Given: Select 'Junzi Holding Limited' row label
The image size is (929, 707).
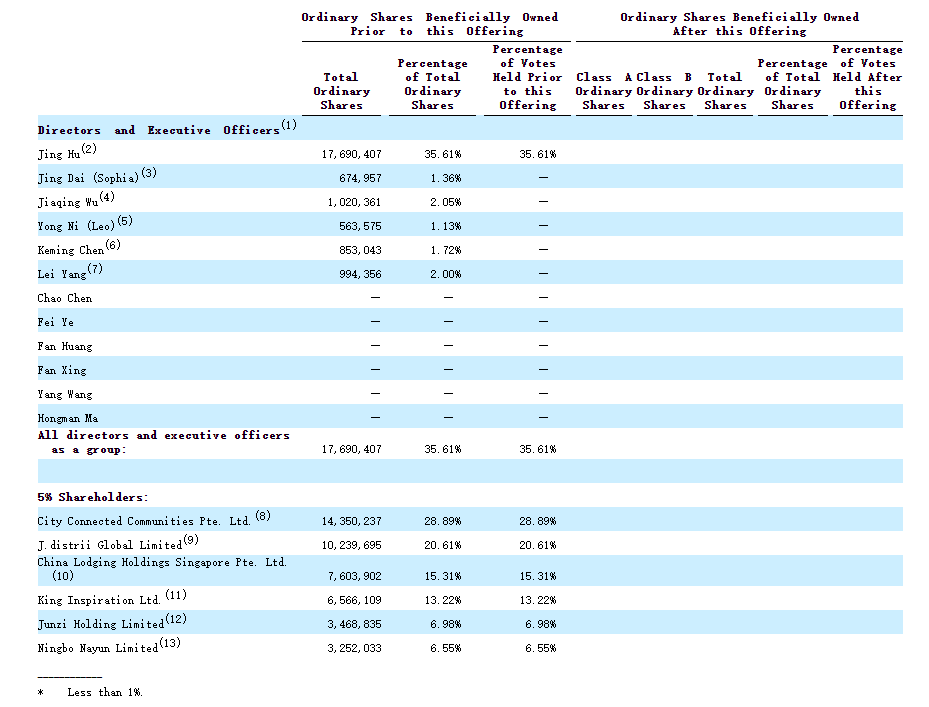Looking at the screenshot, I should (101, 624).
